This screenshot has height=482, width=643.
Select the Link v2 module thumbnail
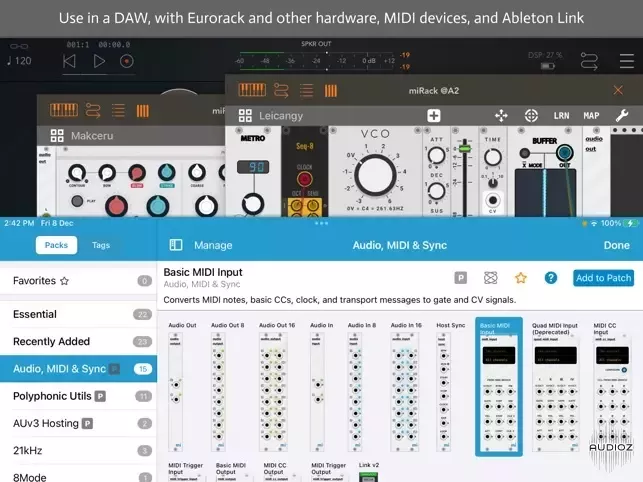coord(368,476)
